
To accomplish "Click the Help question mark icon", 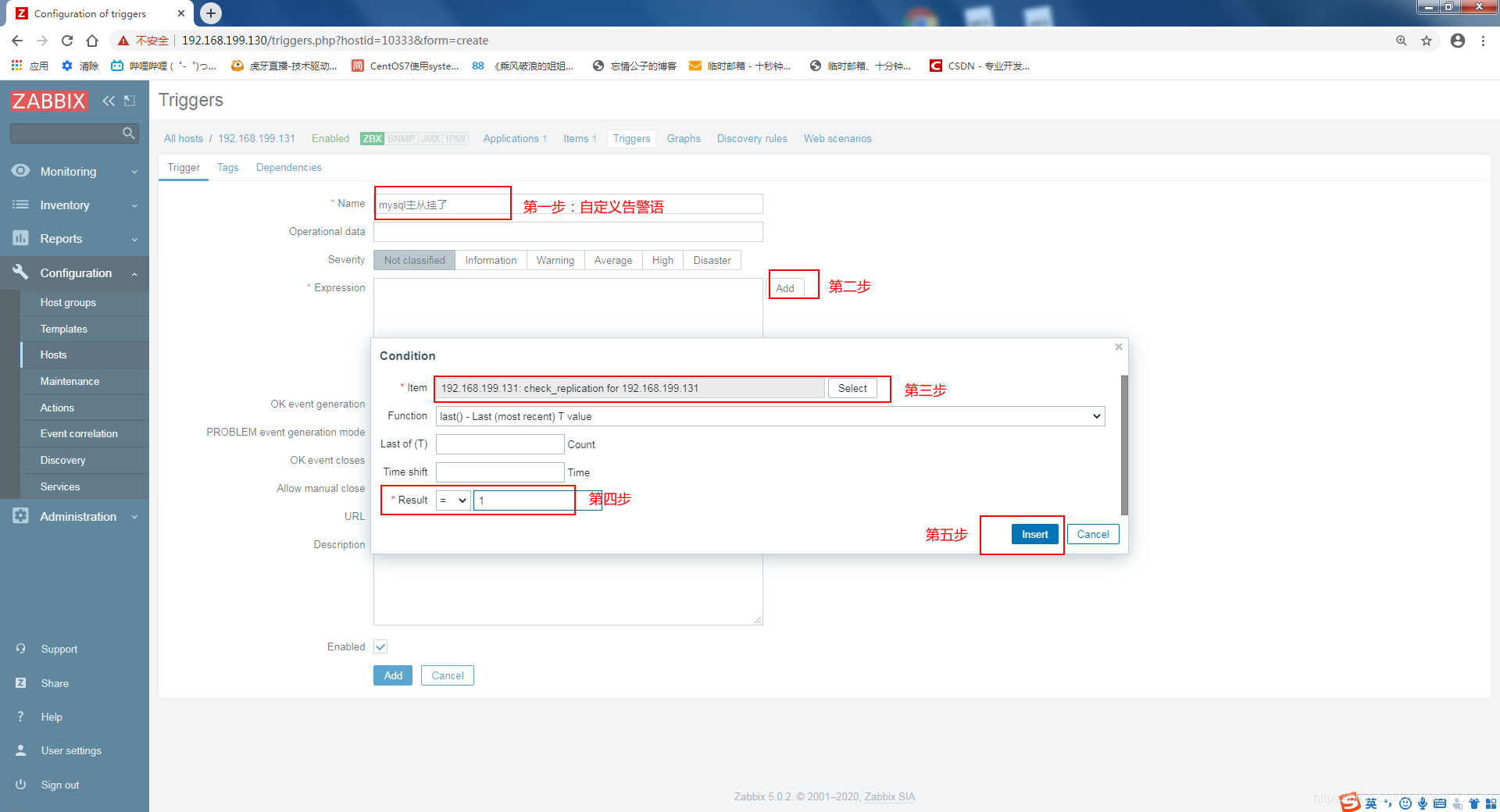I will (x=21, y=717).
